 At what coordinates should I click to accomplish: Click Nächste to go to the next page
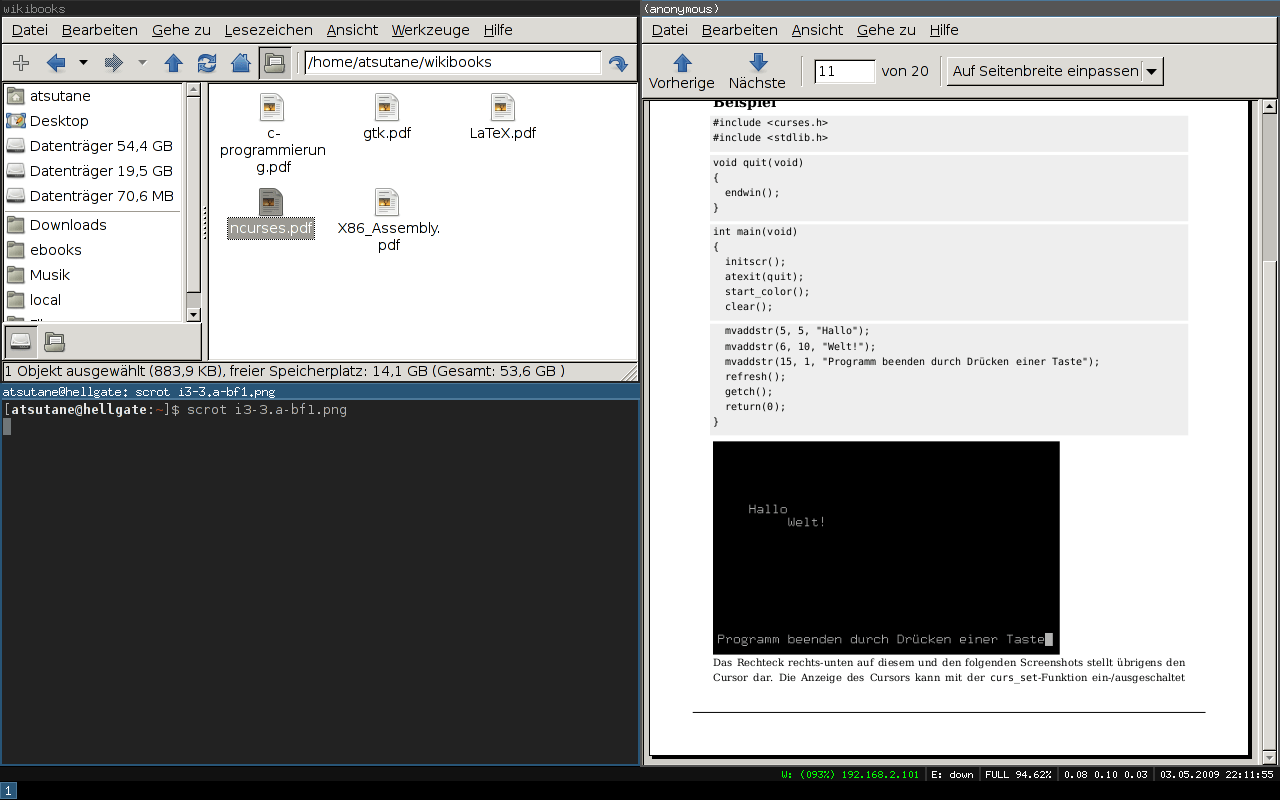click(757, 71)
